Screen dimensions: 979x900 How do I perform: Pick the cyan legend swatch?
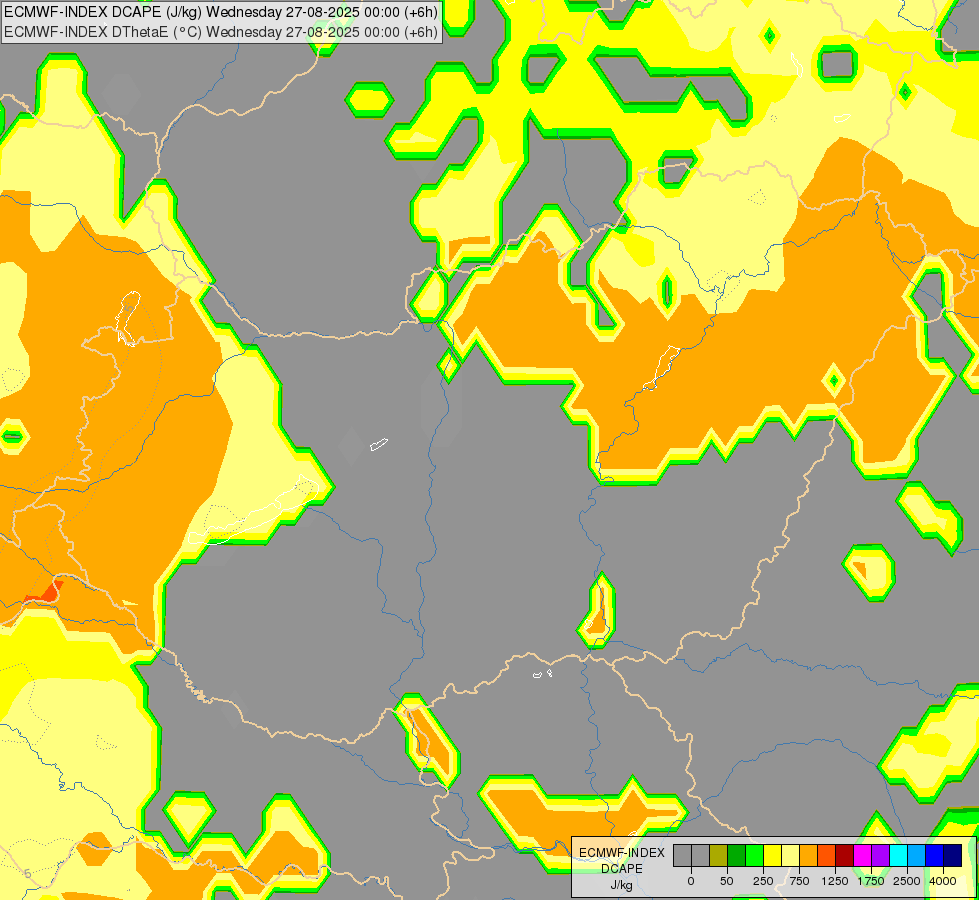point(898,856)
